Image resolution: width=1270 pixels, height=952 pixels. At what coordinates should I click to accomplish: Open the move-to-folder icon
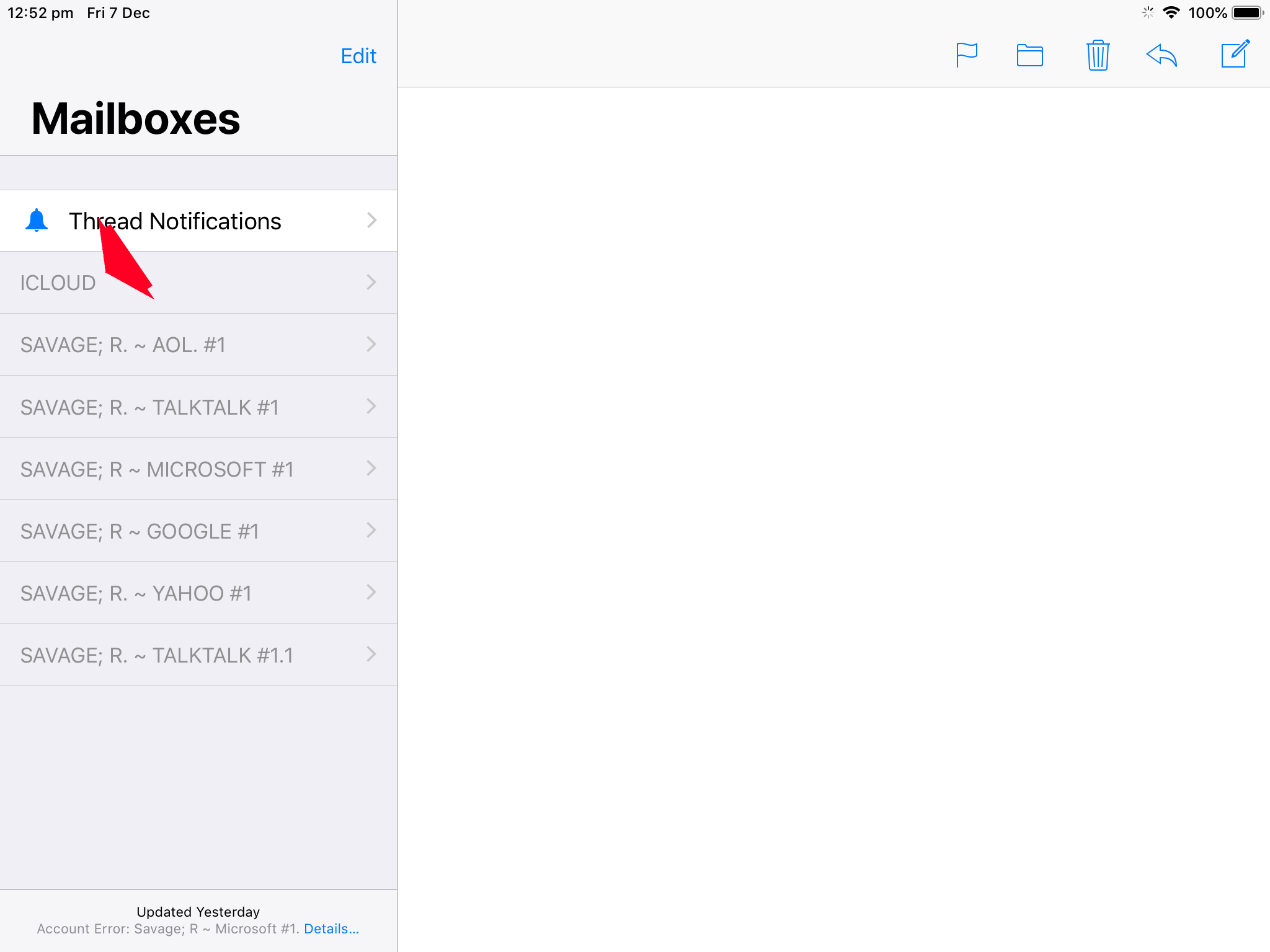click(1029, 56)
